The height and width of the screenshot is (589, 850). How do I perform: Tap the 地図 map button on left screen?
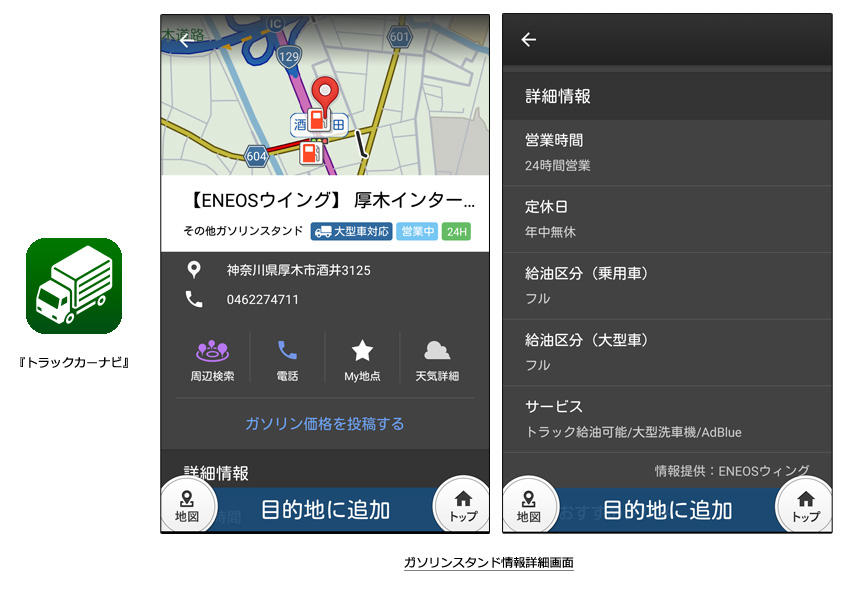click(x=187, y=506)
